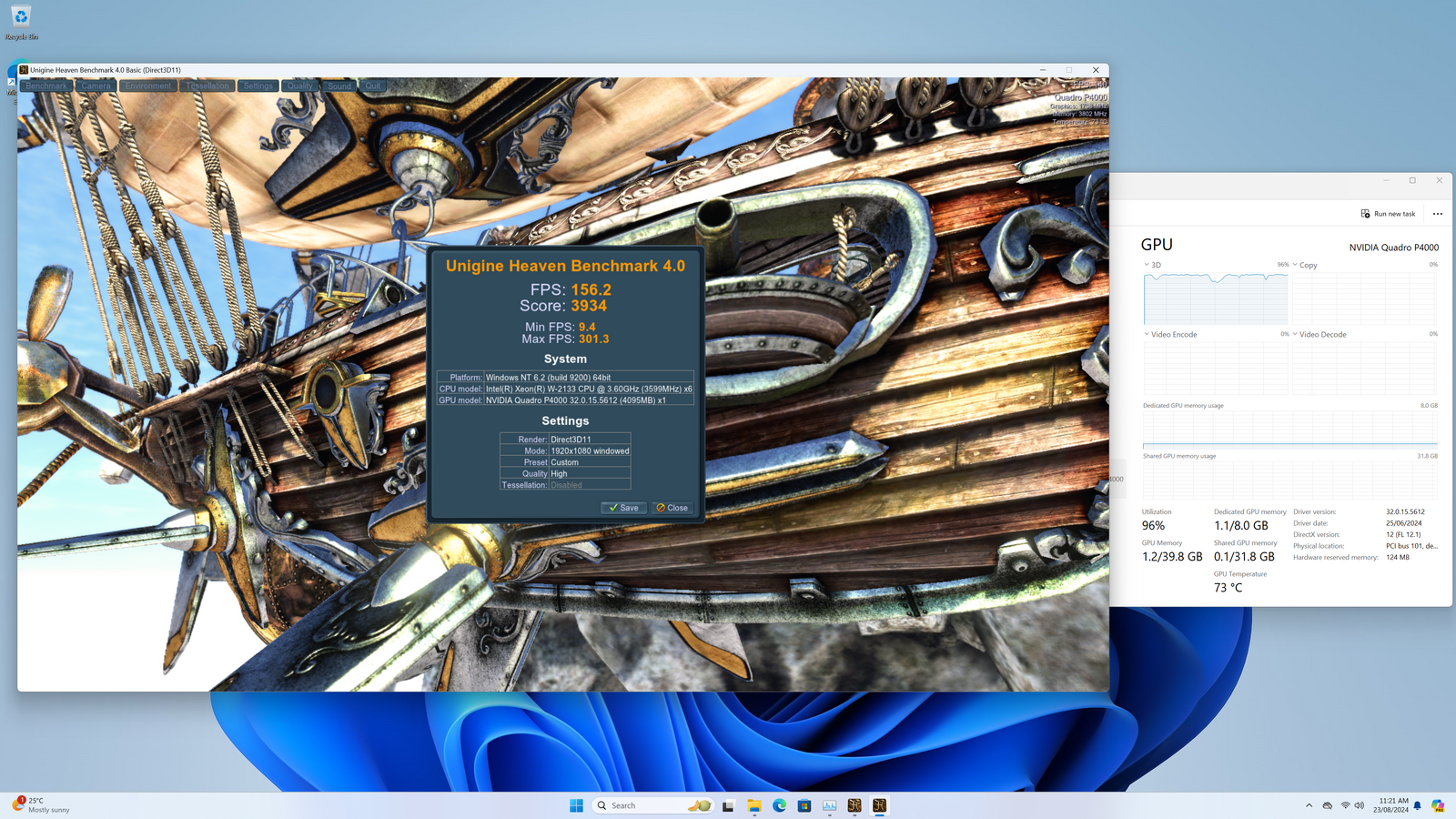Image resolution: width=1456 pixels, height=819 pixels.
Task: Click the GPU Temperature 73 °C value
Action: (1228, 588)
